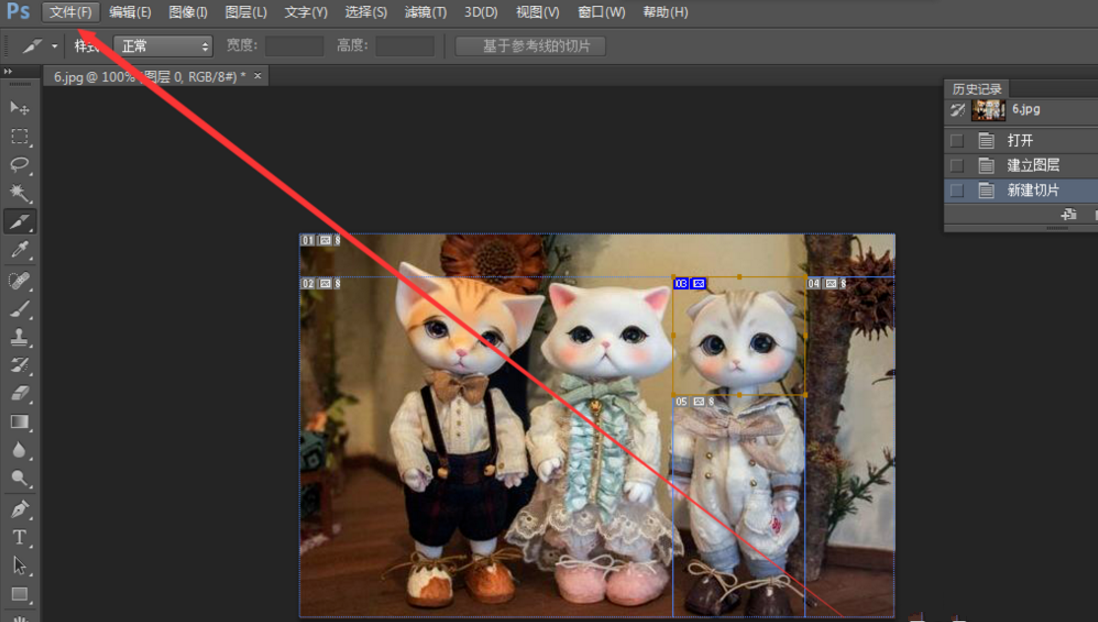
Task: Open the 编辑(E) menu
Action: (130, 12)
